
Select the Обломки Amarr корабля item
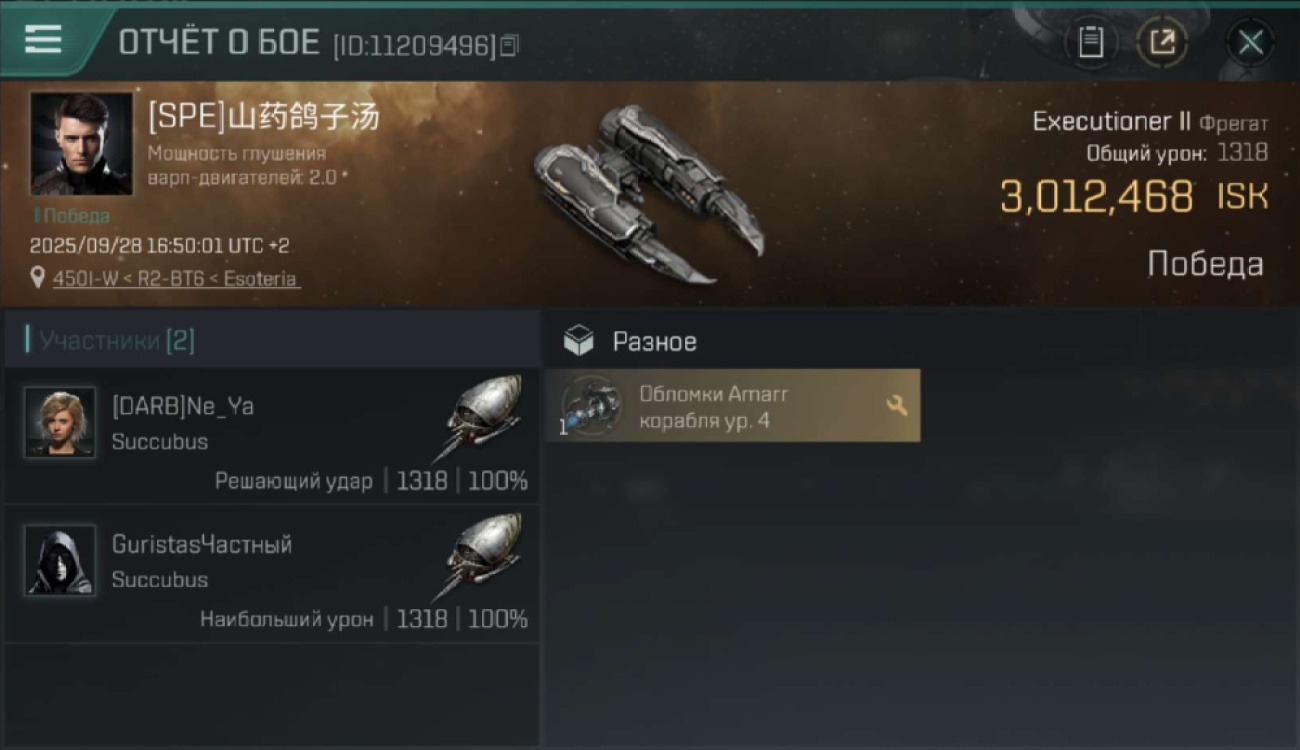(732, 406)
